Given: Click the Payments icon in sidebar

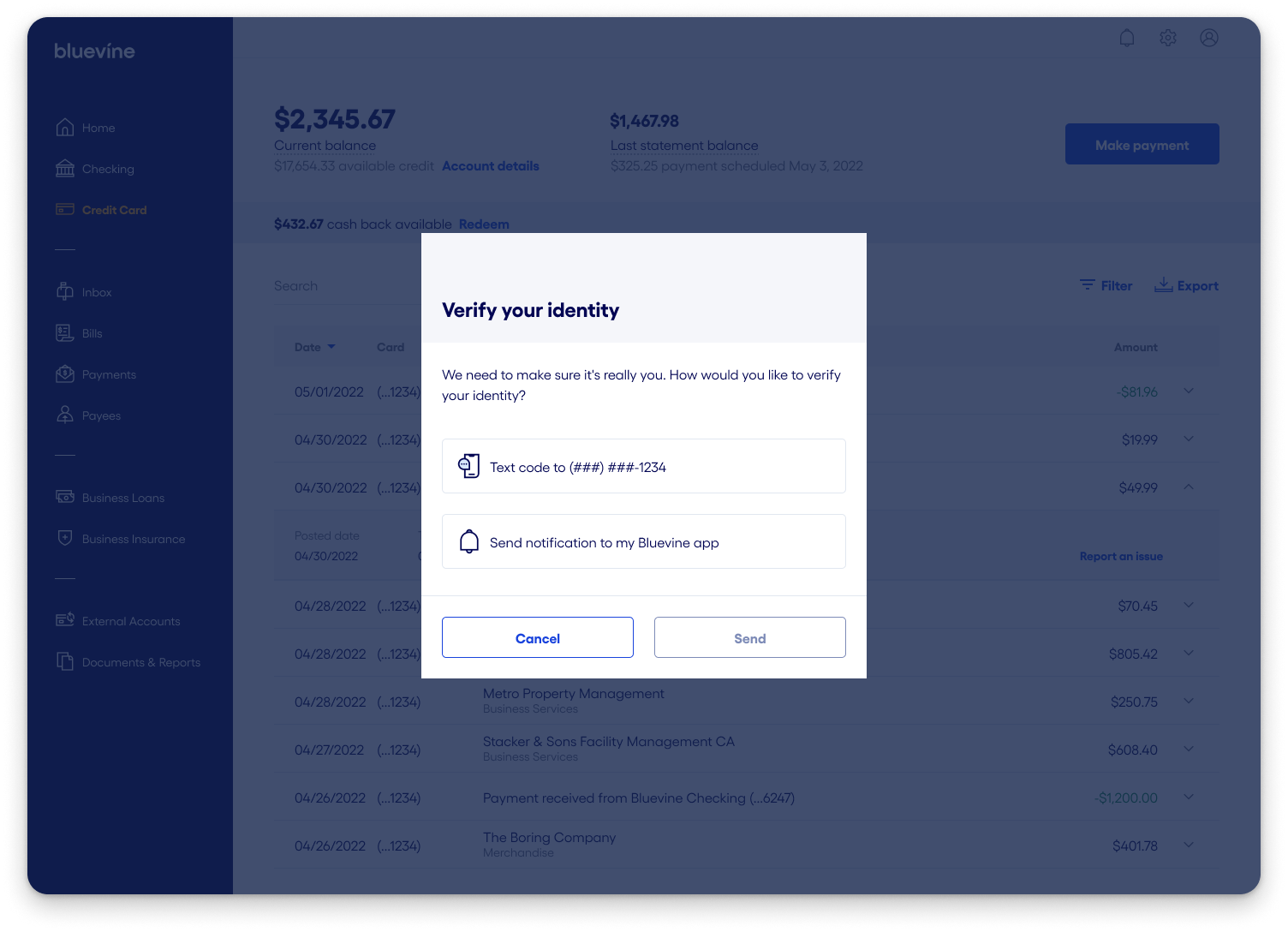Looking at the screenshot, I should point(65,374).
